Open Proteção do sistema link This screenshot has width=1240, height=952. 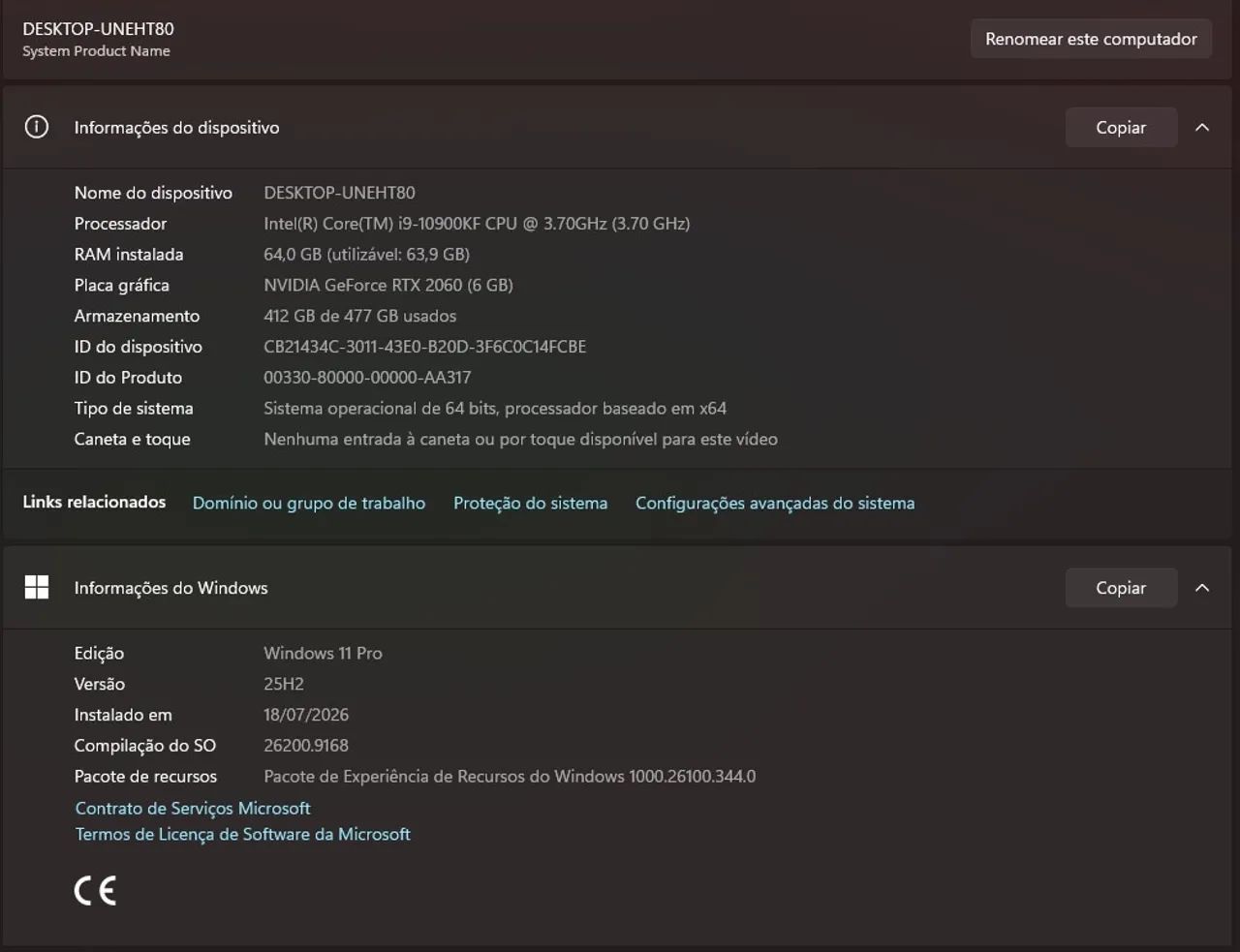coord(530,503)
